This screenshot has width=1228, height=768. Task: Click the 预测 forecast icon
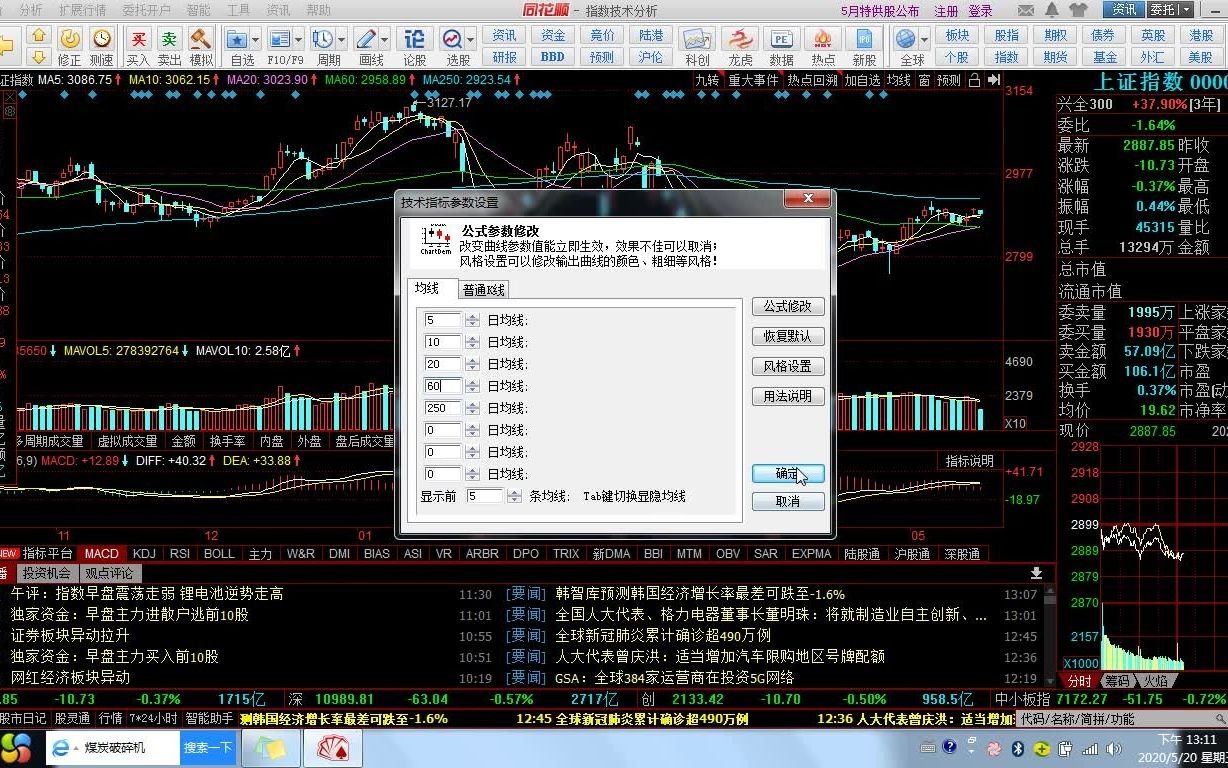pos(600,57)
